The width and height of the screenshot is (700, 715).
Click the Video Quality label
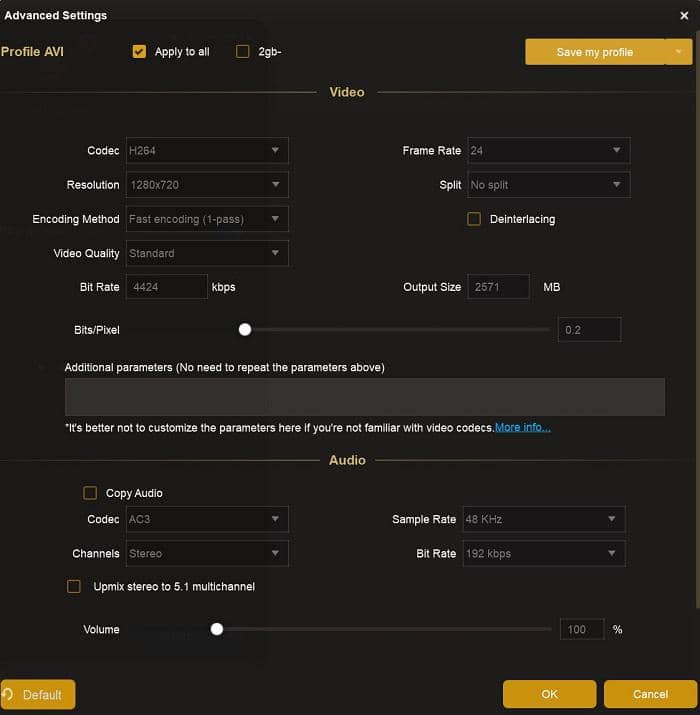coord(86,253)
